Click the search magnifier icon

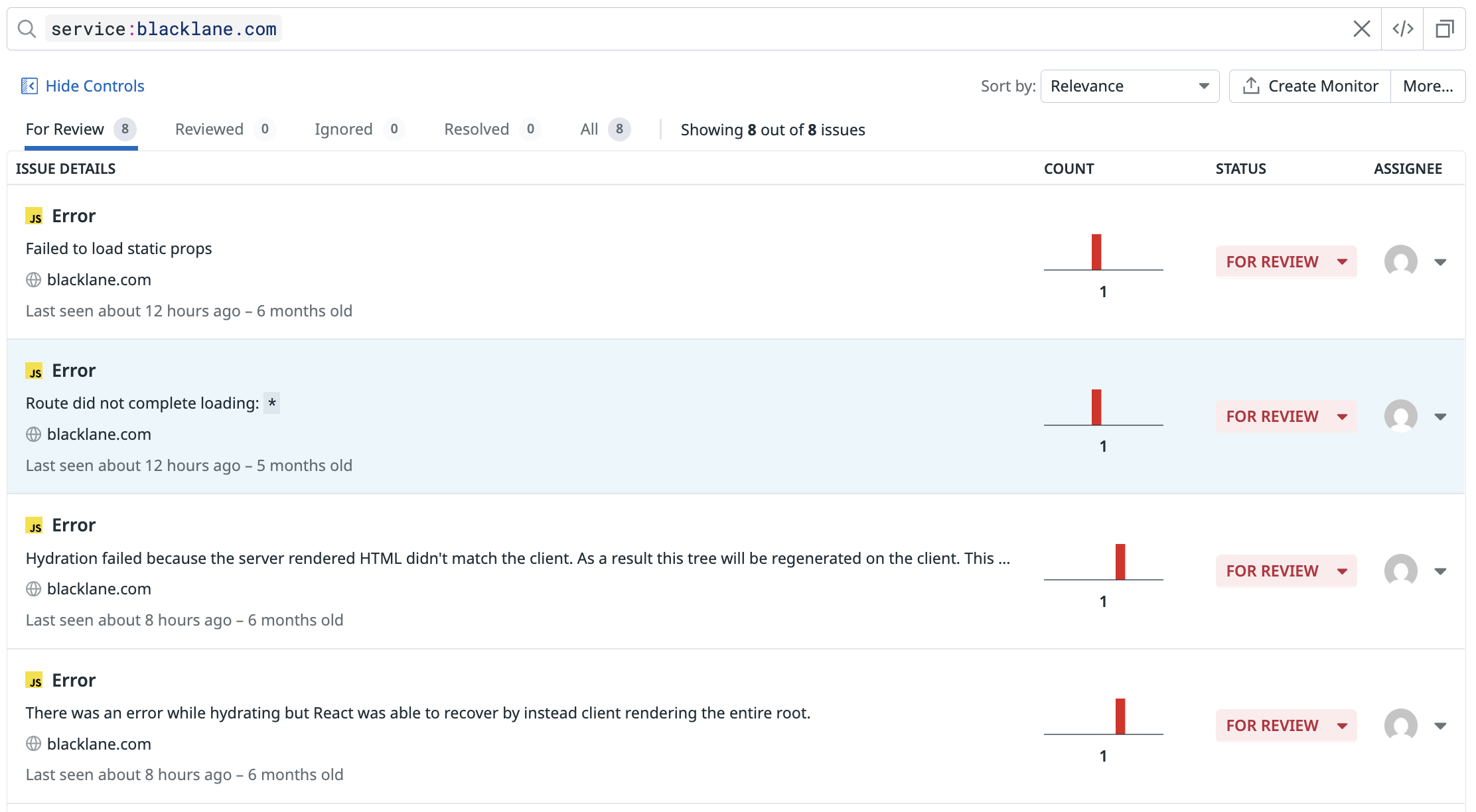pyautogui.click(x=27, y=29)
